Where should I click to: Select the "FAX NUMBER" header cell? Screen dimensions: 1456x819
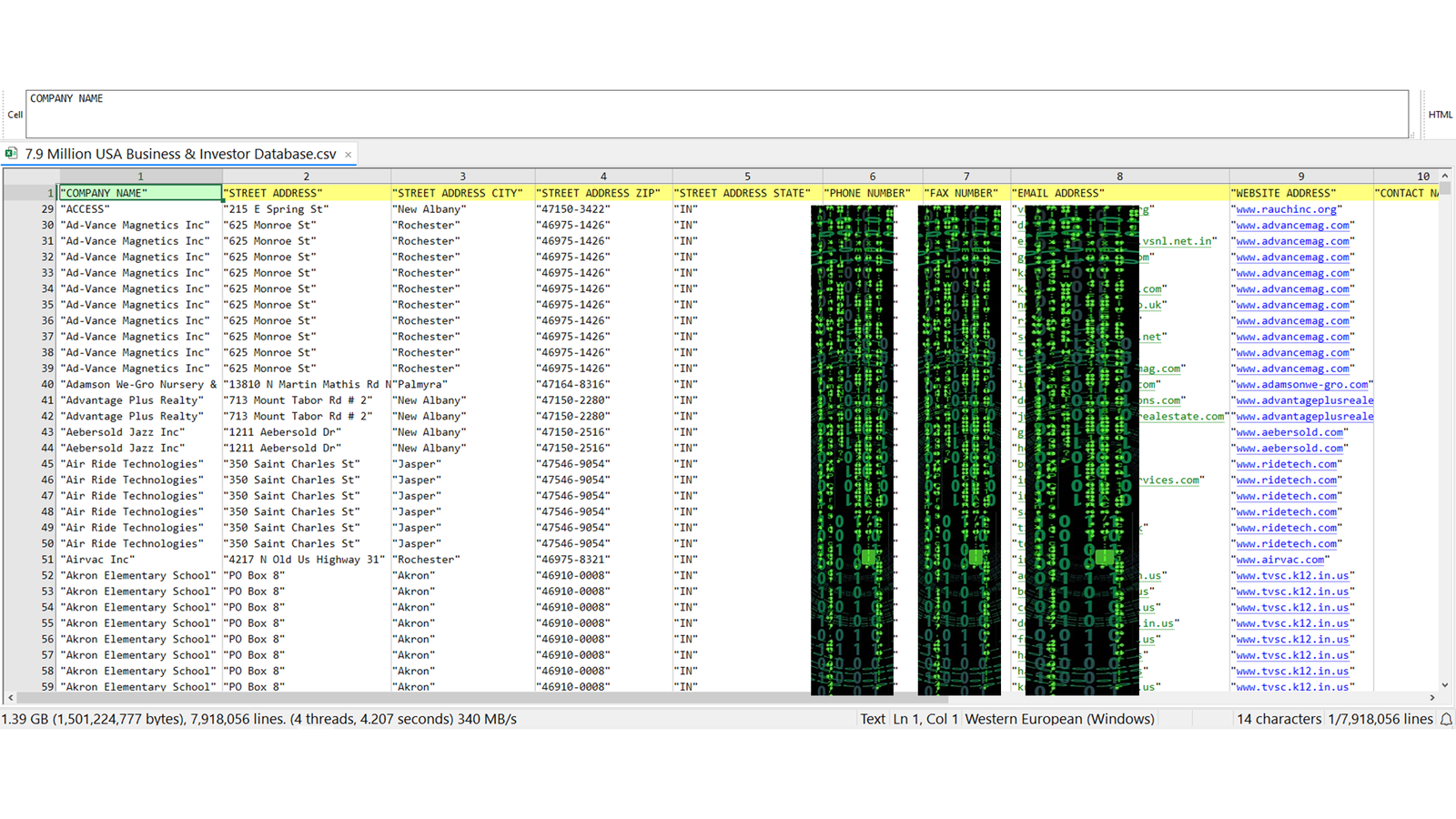966,193
